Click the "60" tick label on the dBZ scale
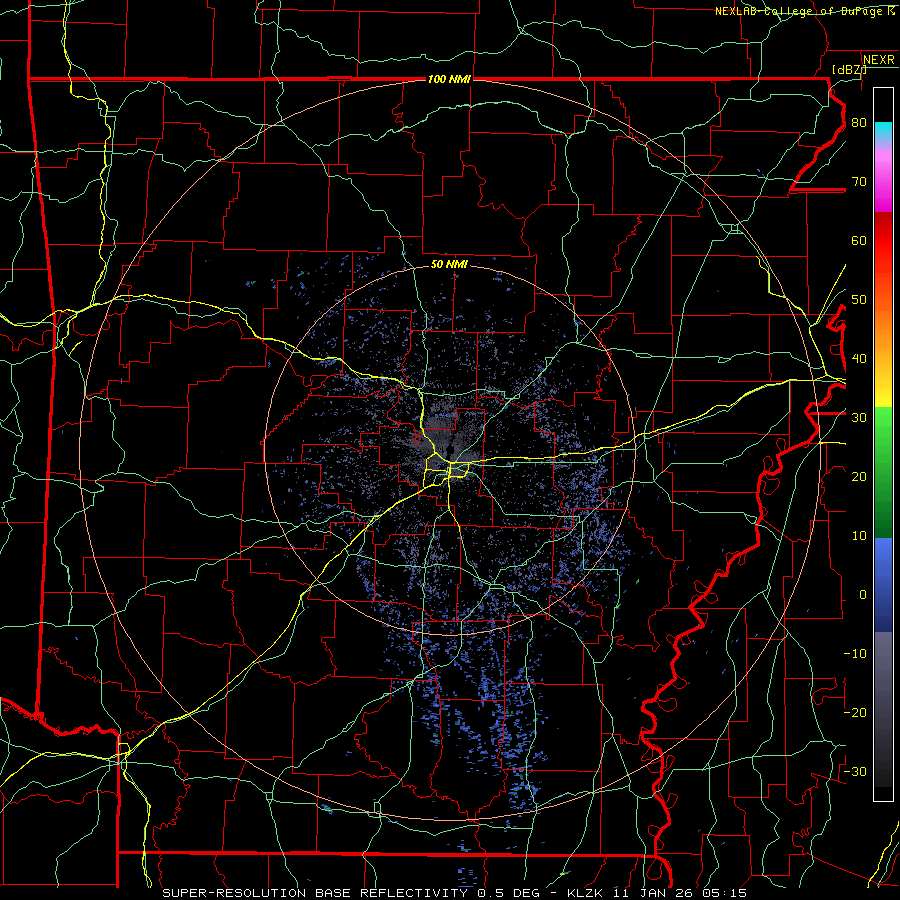This screenshot has width=900, height=900. 859,241
